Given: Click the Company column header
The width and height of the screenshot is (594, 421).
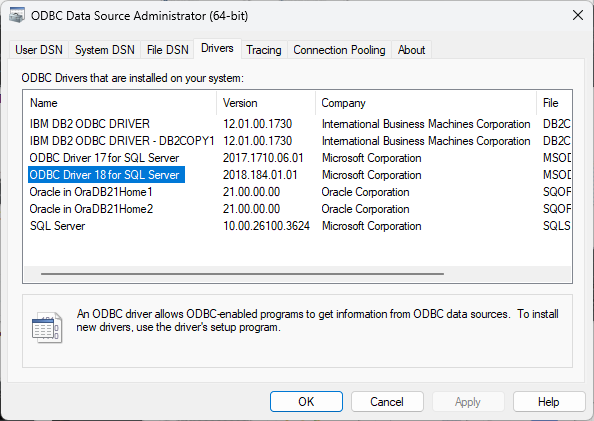Looking at the screenshot, I should tap(426, 103).
